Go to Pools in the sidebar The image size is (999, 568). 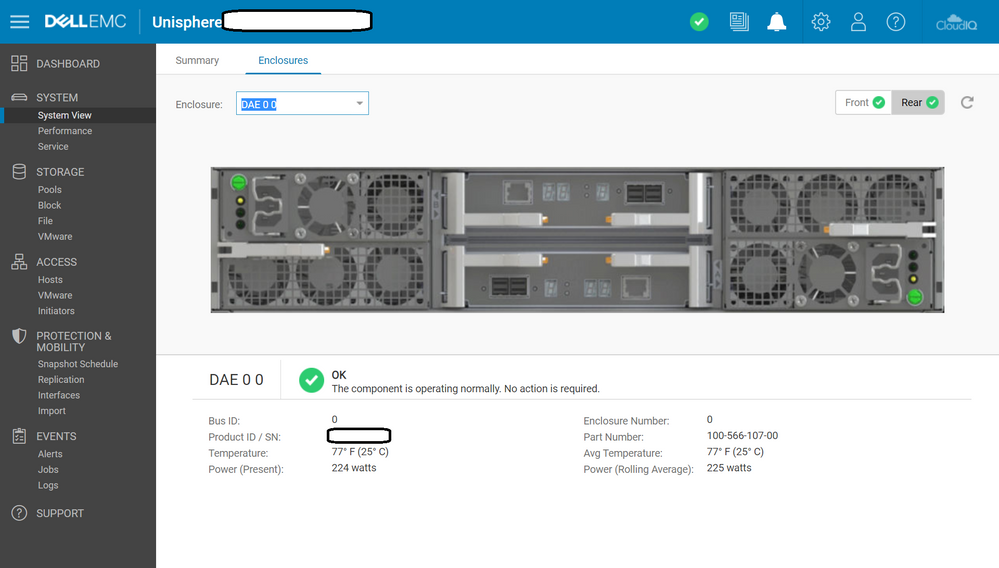tap(50, 189)
